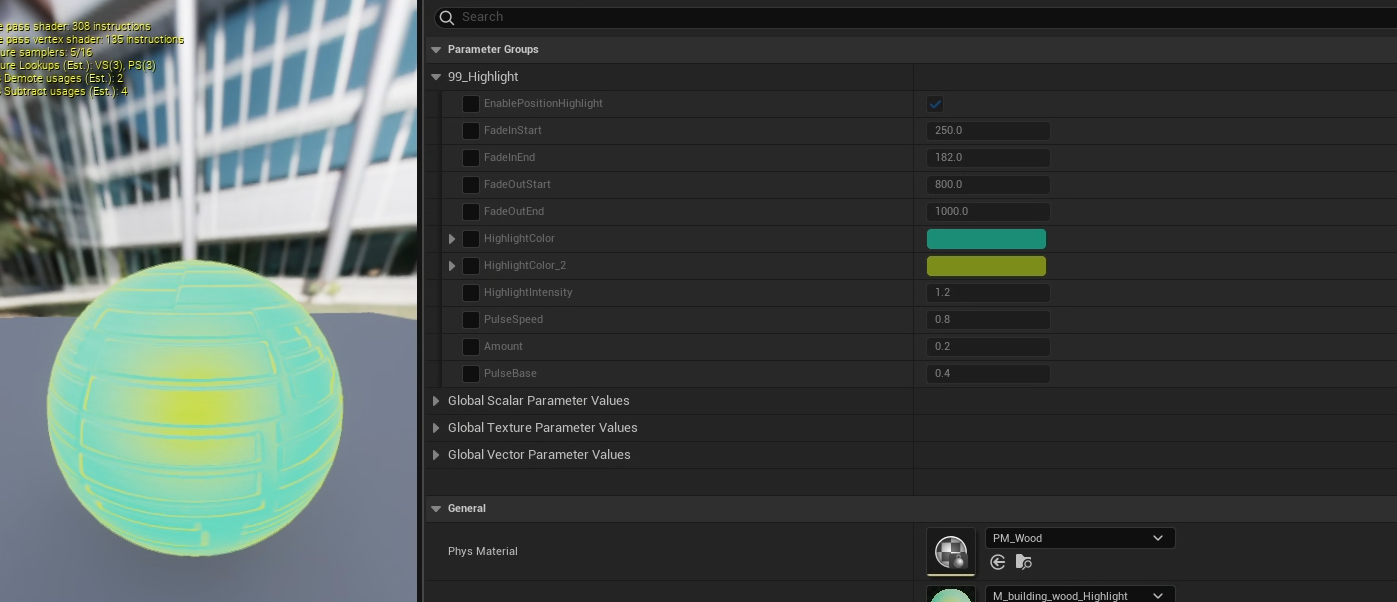Click the HighlightIntensity value field 1.2
1397x602 pixels.
[988, 293]
